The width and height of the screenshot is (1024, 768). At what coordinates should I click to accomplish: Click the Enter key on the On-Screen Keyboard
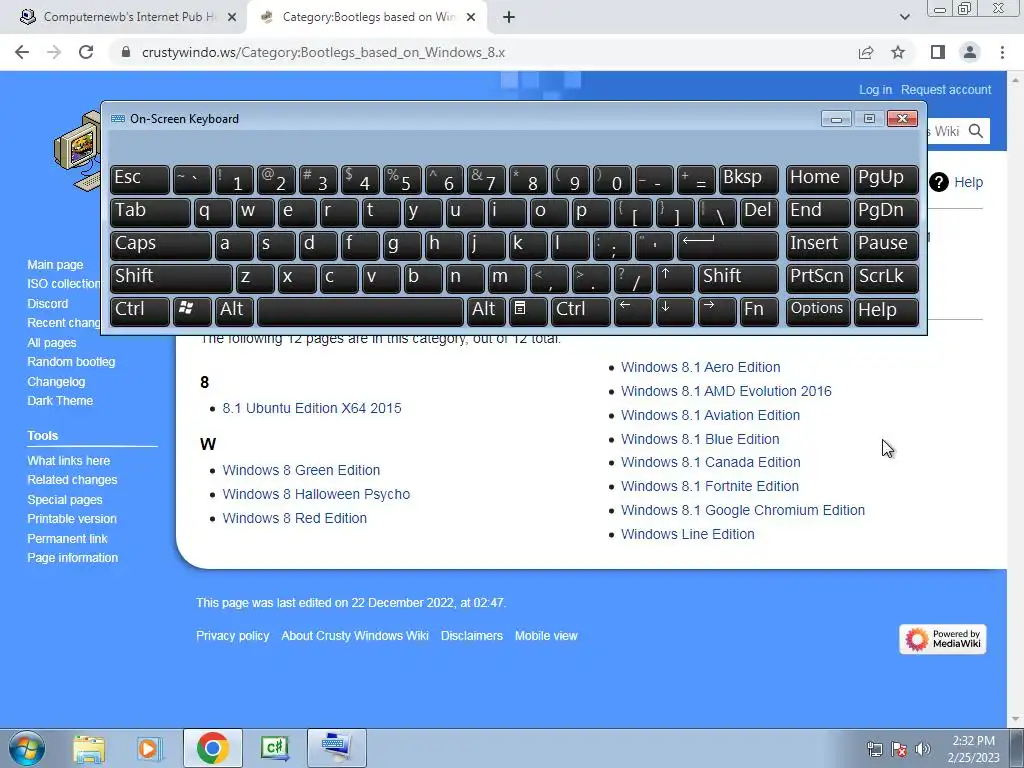[728, 245]
